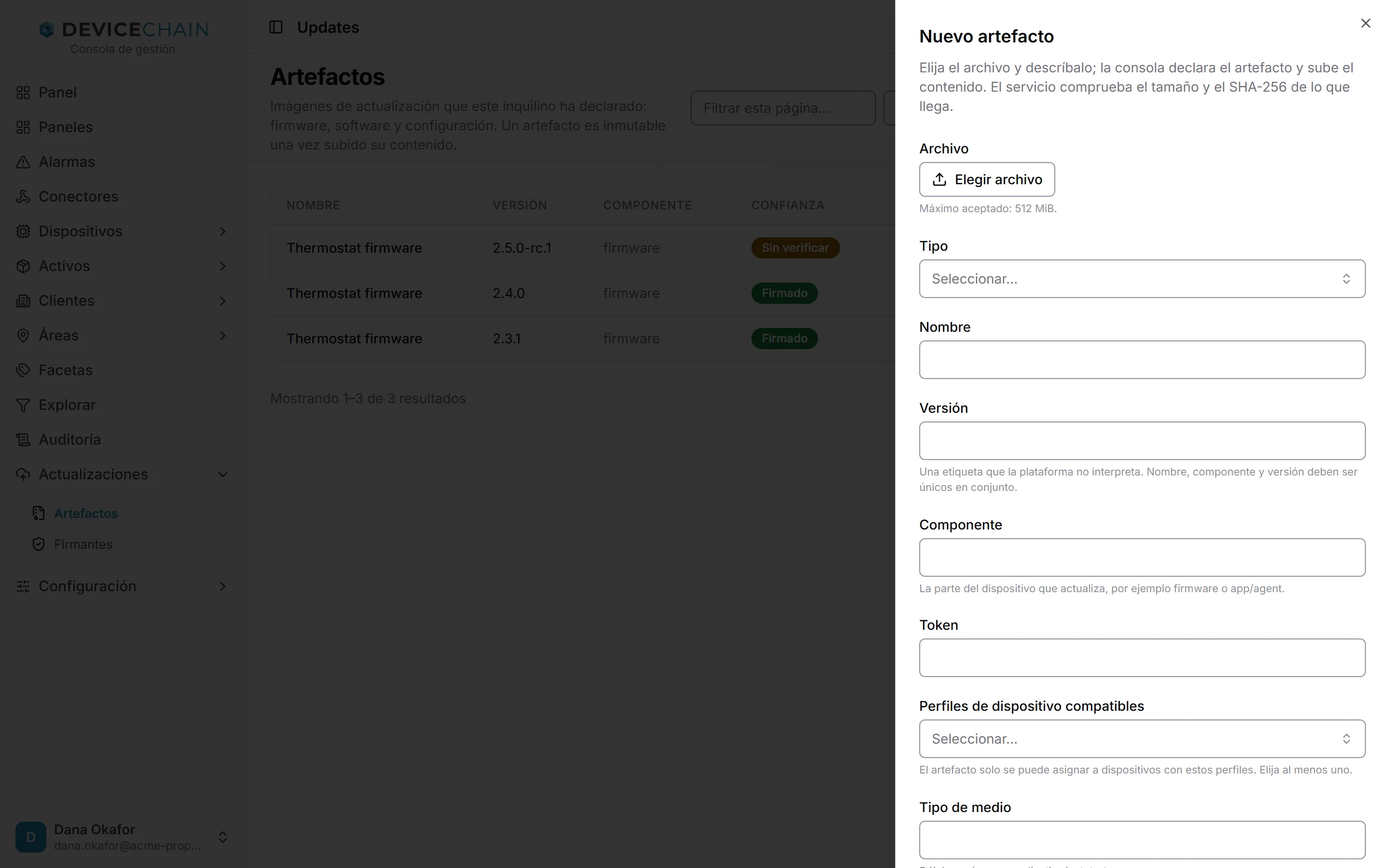
Task: Expand the Activos submenu chevron
Action: coord(223,266)
